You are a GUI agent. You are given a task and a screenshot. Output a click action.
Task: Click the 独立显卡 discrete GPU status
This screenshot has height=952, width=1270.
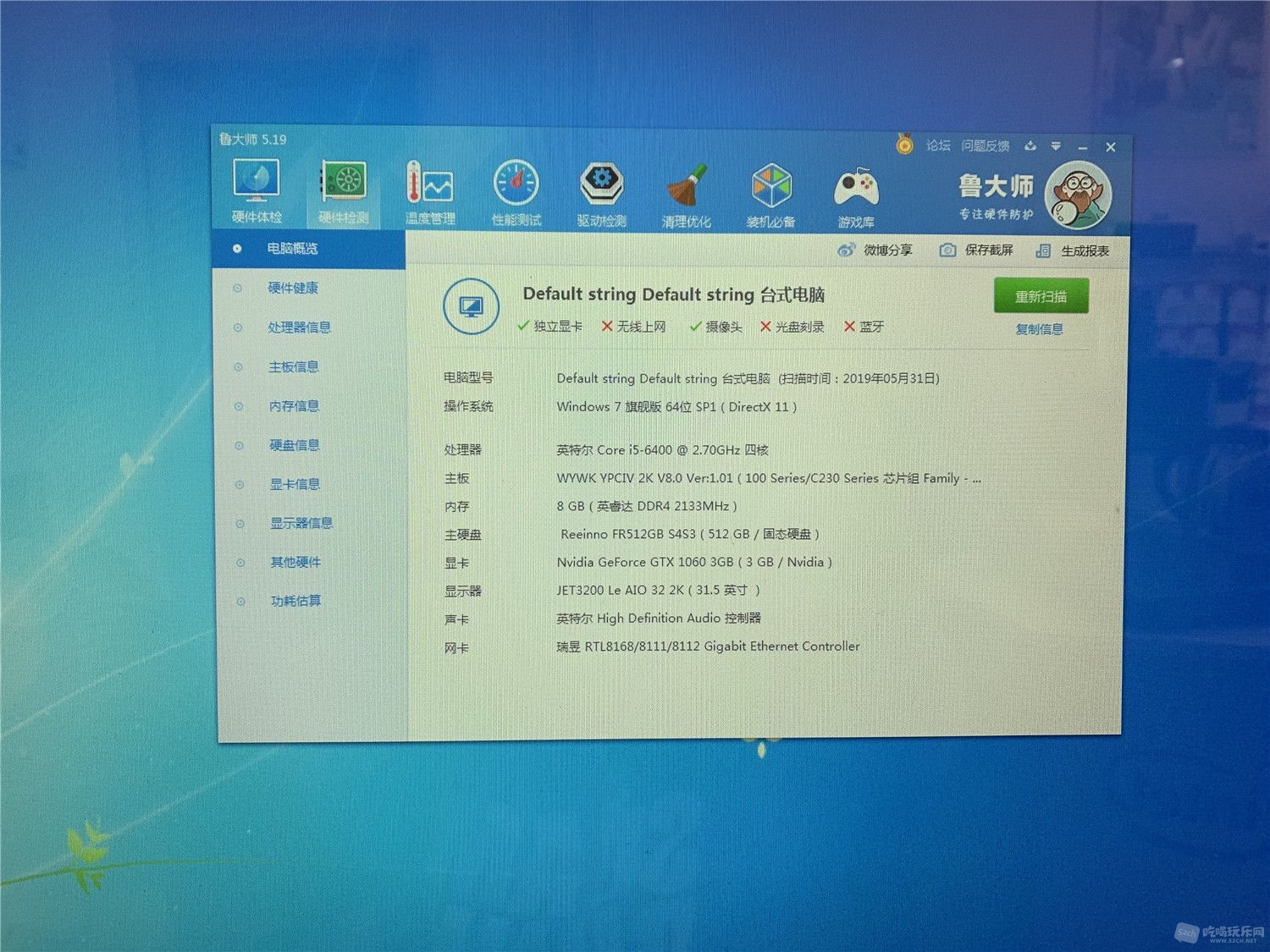(x=549, y=326)
